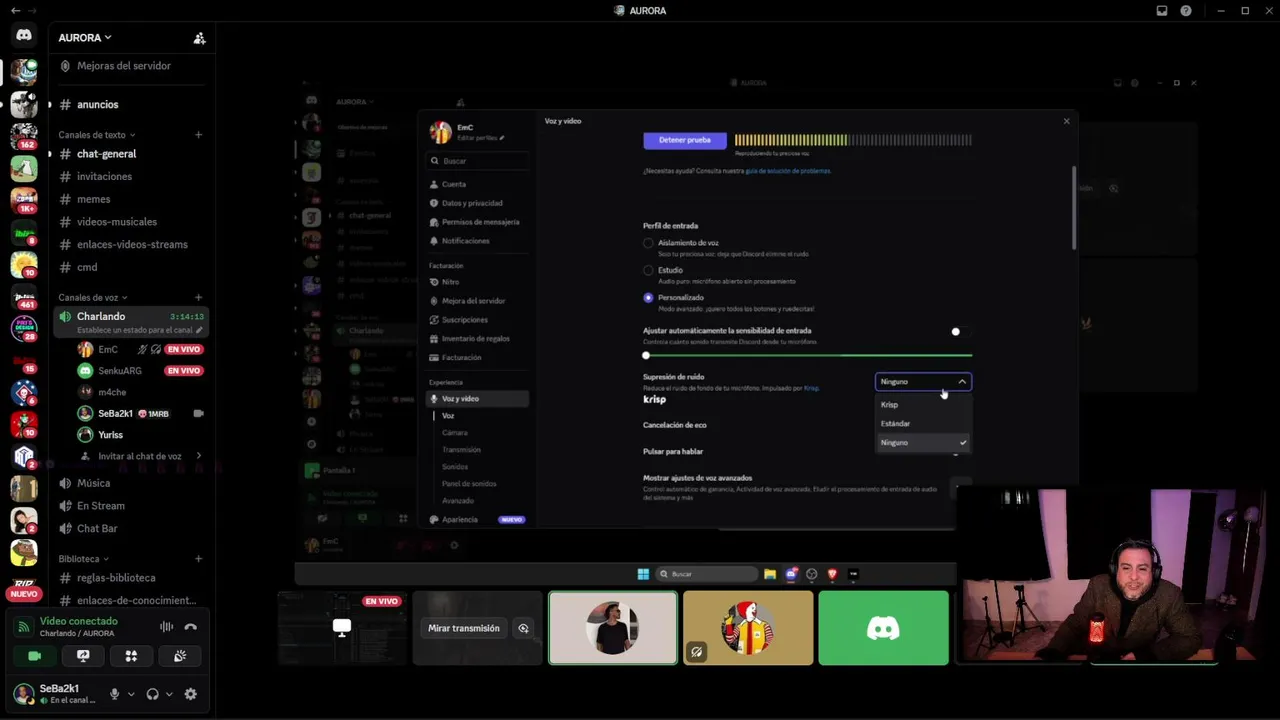Open the help icon in title bar
The width and height of the screenshot is (1280, 720).
(1186, 11)
